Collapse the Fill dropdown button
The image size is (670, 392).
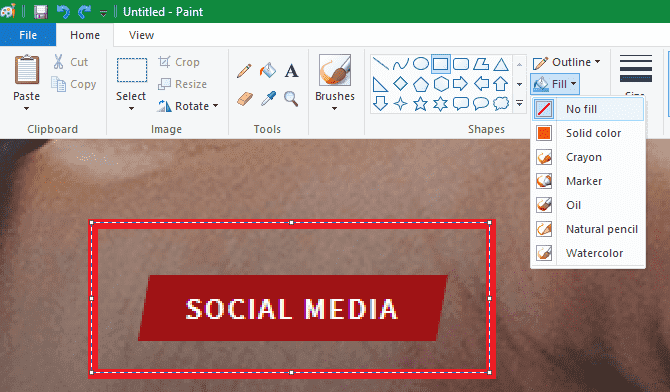click(555, 84)
